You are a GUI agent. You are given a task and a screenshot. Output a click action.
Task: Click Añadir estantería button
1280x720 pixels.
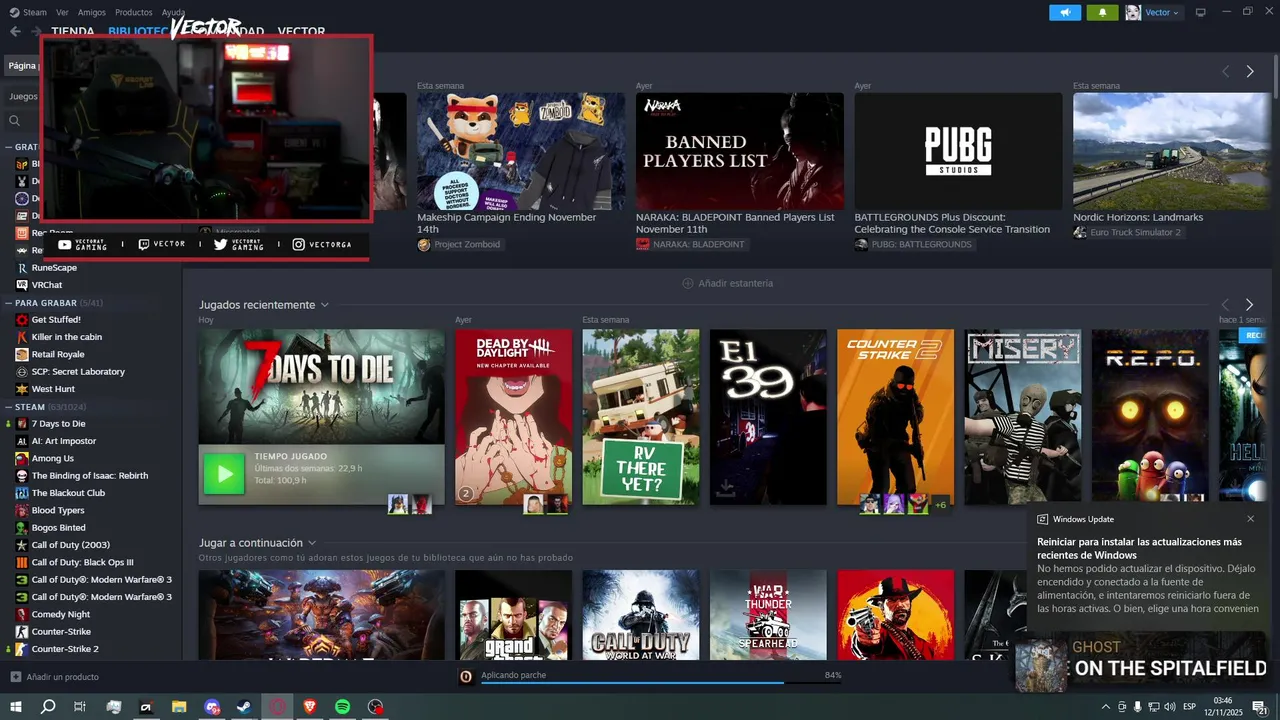[x=727, y=283]
